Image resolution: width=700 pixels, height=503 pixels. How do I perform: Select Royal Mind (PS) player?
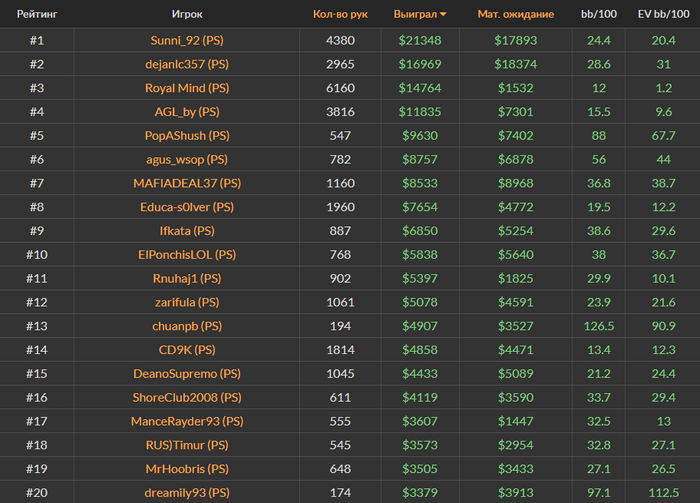pyautogui.click(x=186, y=88)
